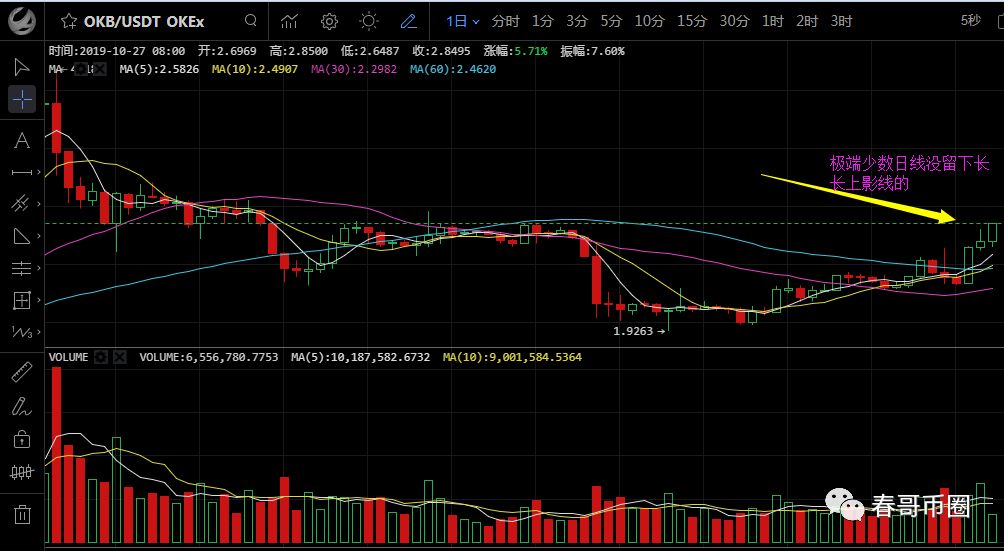Click the 5秒 refresh interval label

971,20
